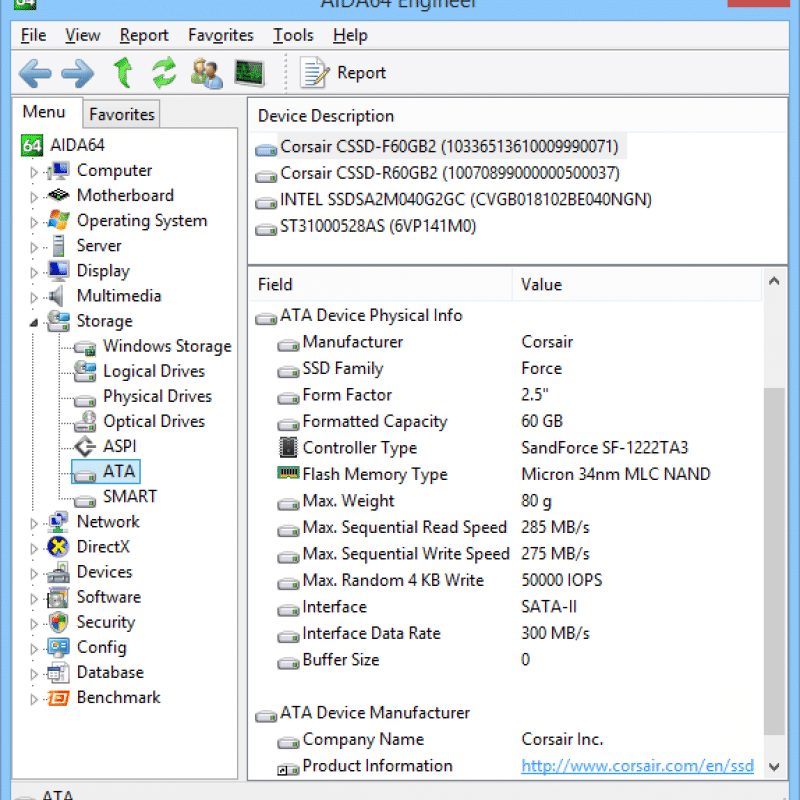Expand the Computer tree node

tap(34, 172)
